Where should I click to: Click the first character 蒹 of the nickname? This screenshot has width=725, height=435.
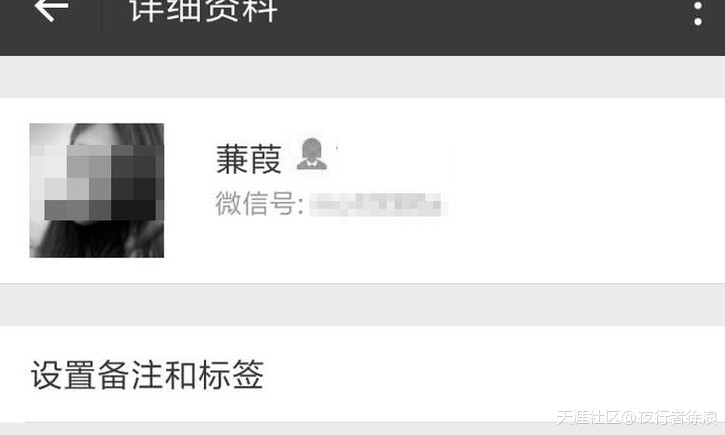click(x=232, y=159)
